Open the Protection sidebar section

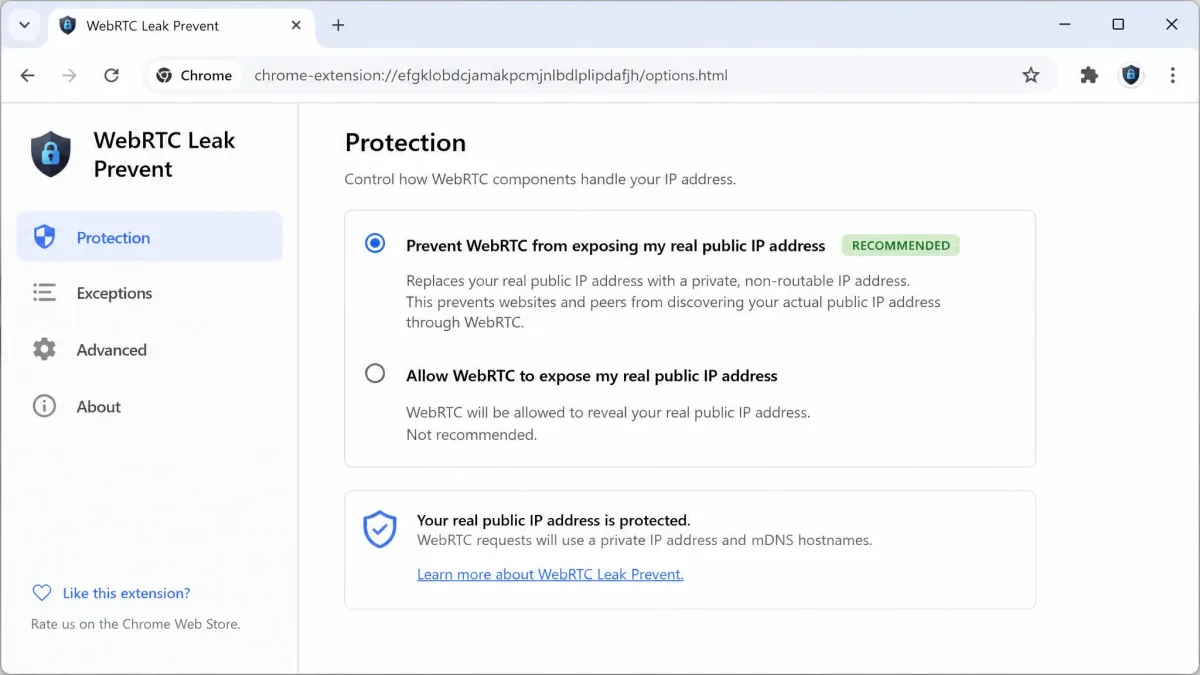149,237
